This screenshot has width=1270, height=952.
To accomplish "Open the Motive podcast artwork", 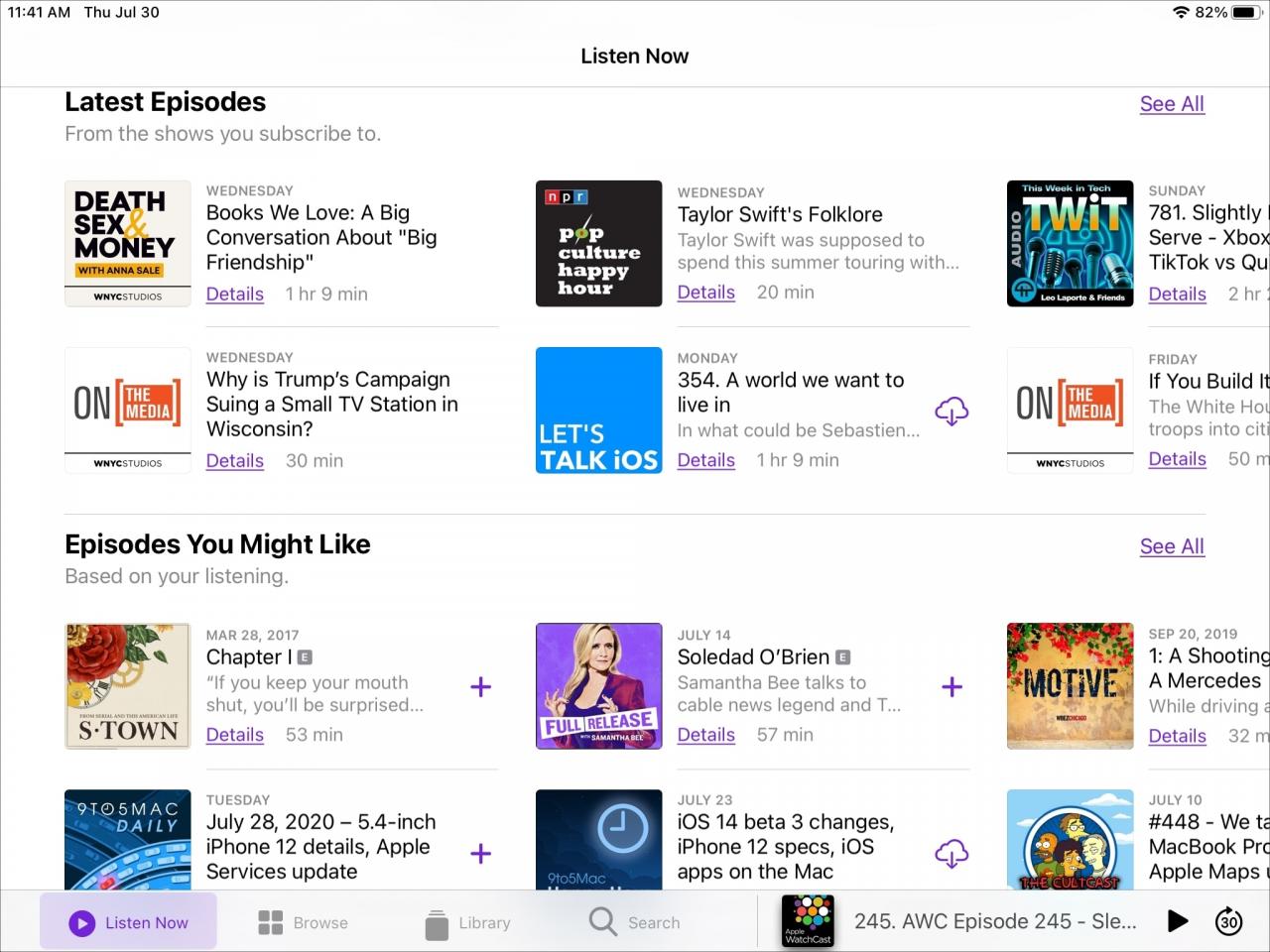I will [1071, 686].
